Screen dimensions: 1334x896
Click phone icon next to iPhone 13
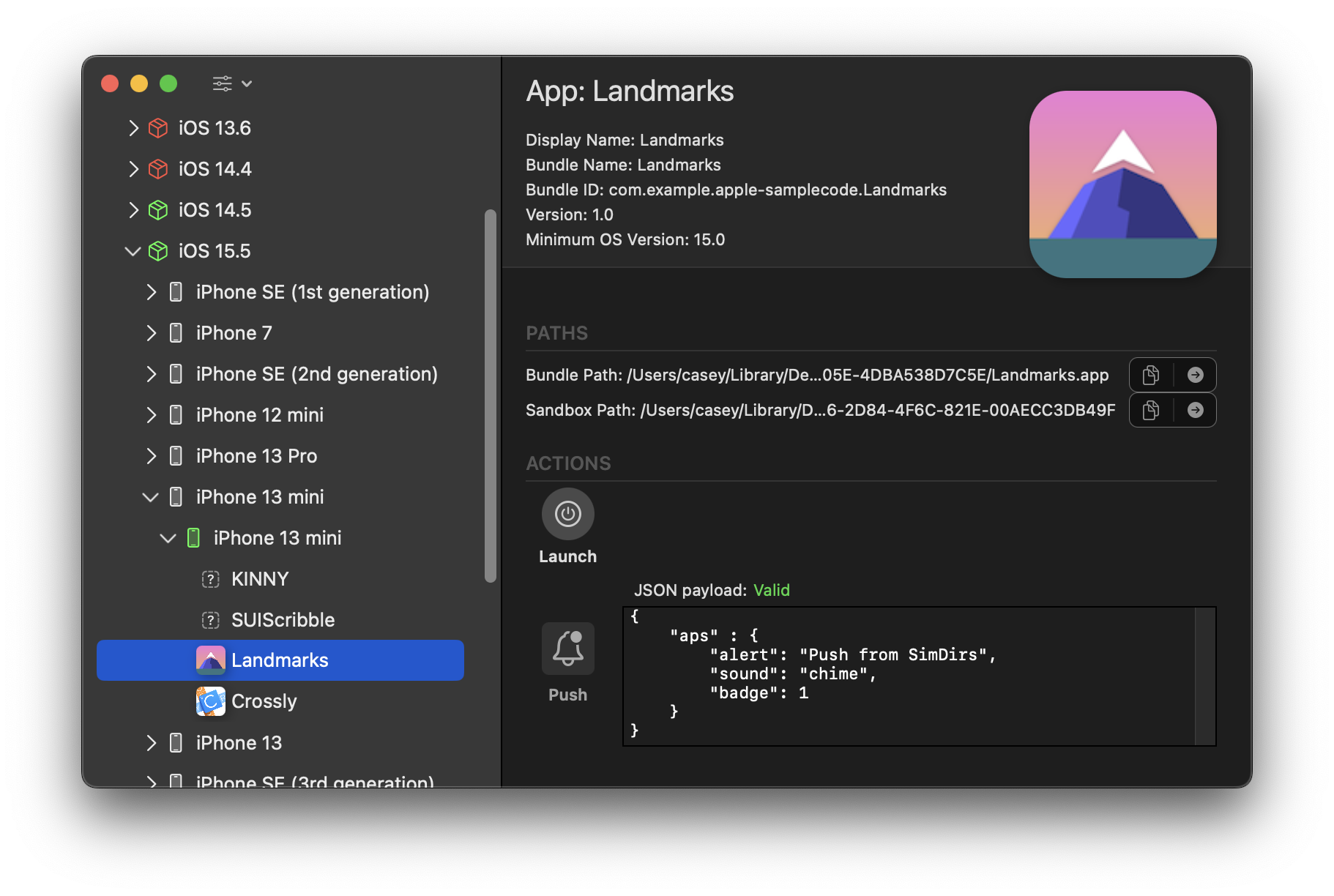(176, 743)
